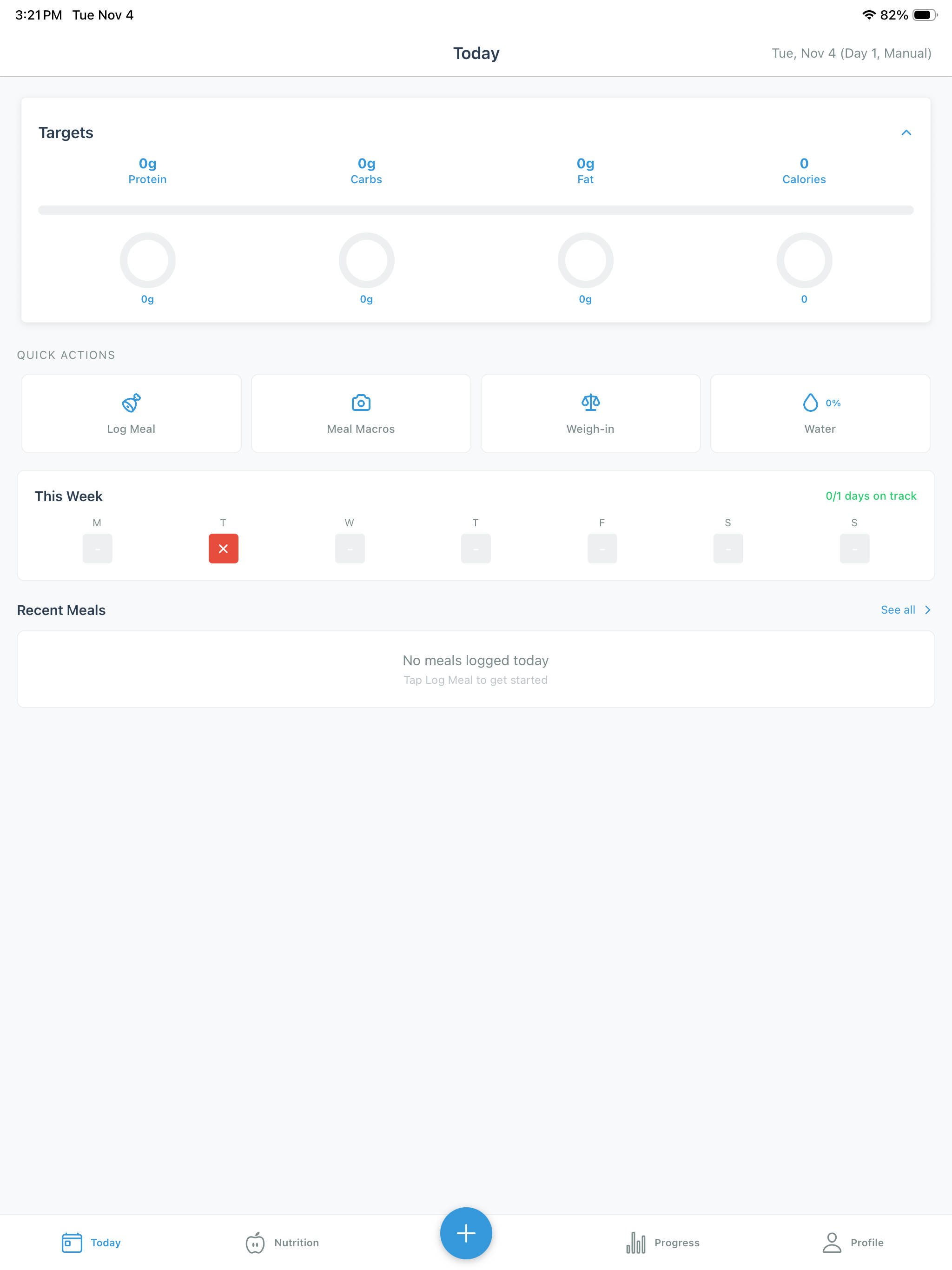Switch to the Nutrition tab label
Viewport: 952px width, 1270px height.
[x=296, y=1243]
